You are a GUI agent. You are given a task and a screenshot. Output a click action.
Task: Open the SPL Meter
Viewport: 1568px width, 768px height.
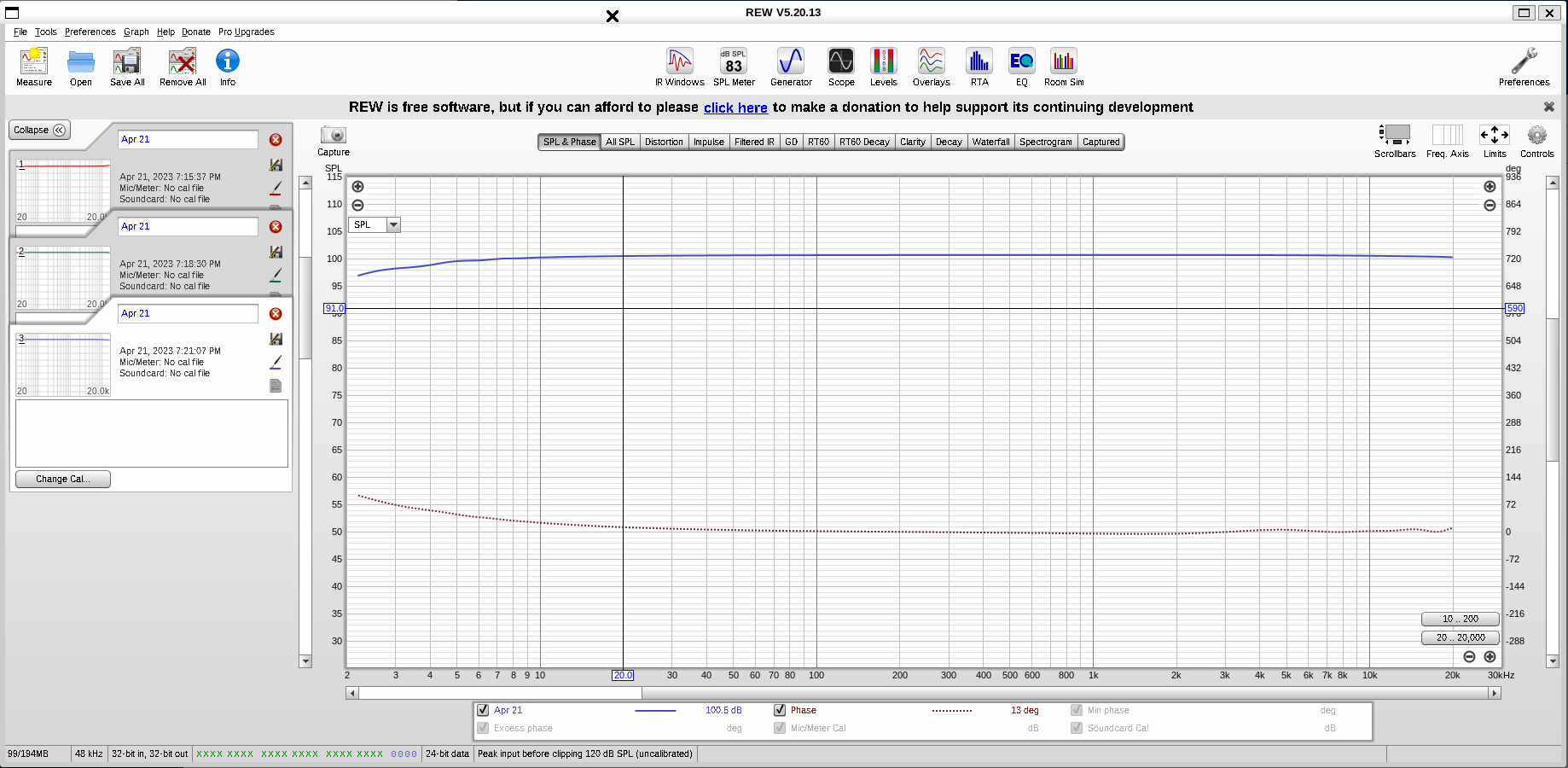tap(734, 67)
